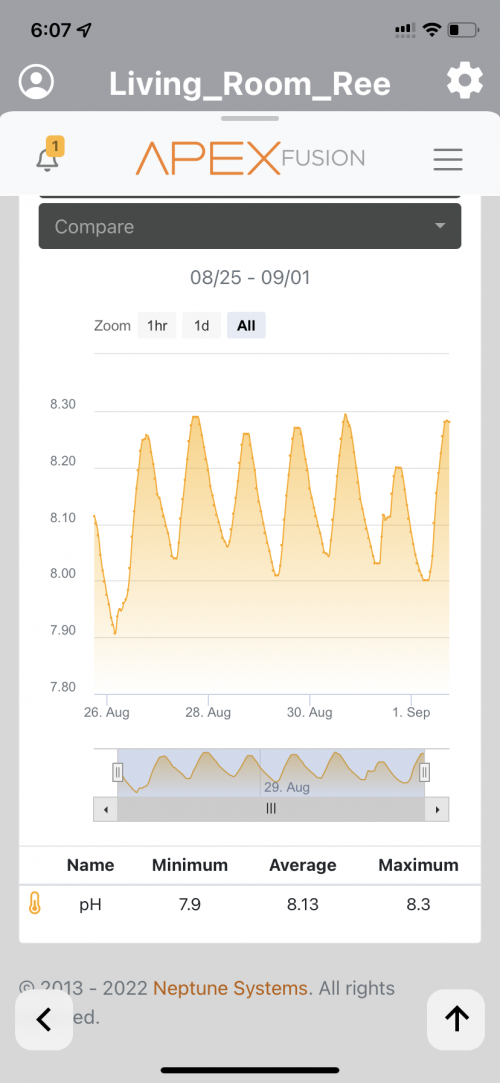Viewport: 500px width, 1083px height.
Task: Select the All zoom option
Action: click(247, 325)
